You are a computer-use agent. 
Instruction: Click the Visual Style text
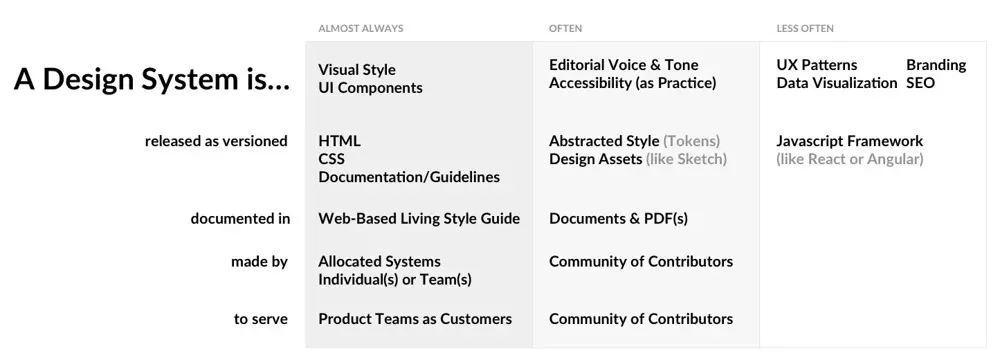coord(357,69)
